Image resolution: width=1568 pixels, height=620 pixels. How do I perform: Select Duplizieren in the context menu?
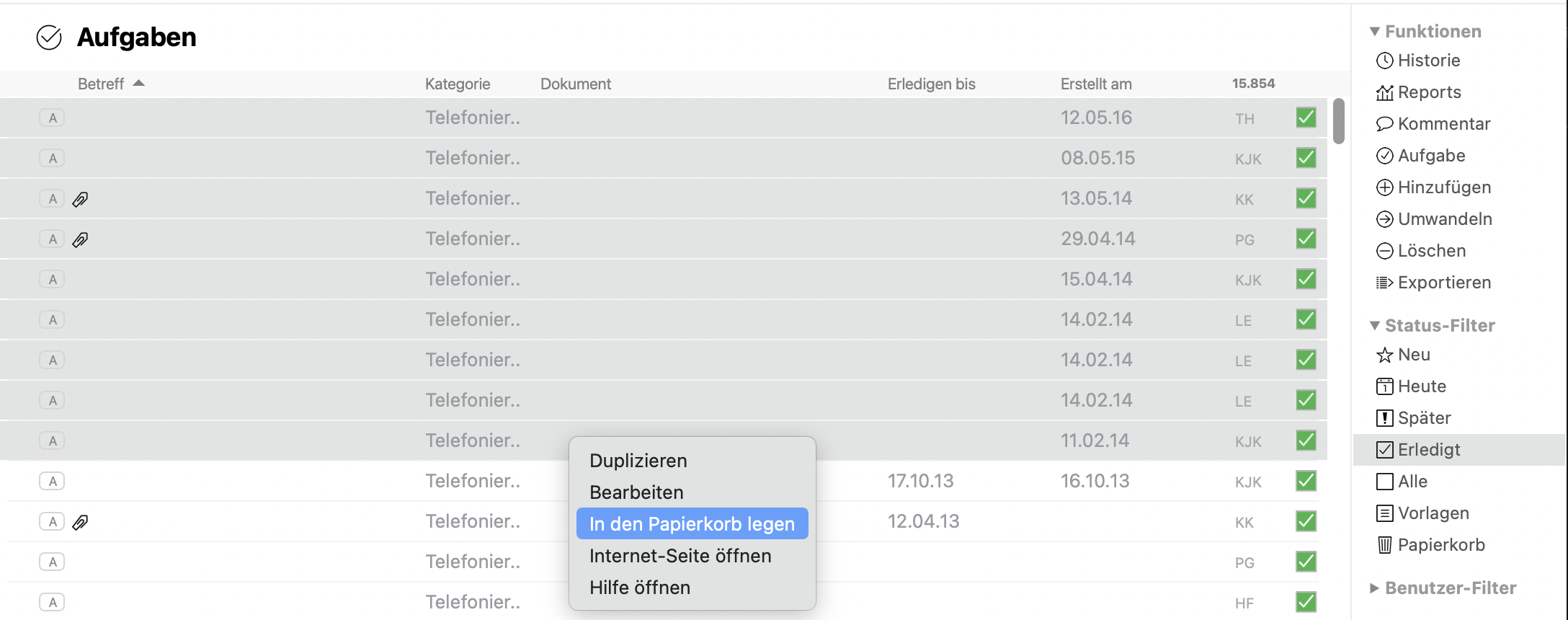pos(638,461)
